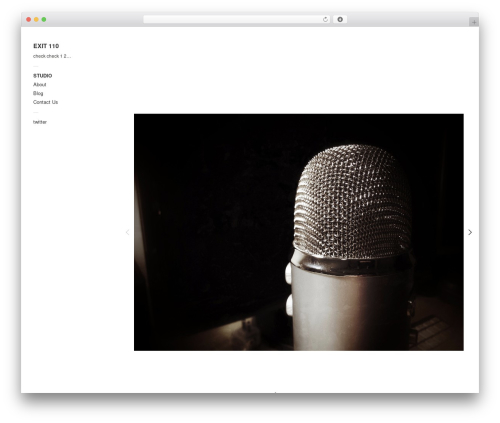Open the browser download indicator button
This screenshot has height=423, width=500.
click(340, 20)
